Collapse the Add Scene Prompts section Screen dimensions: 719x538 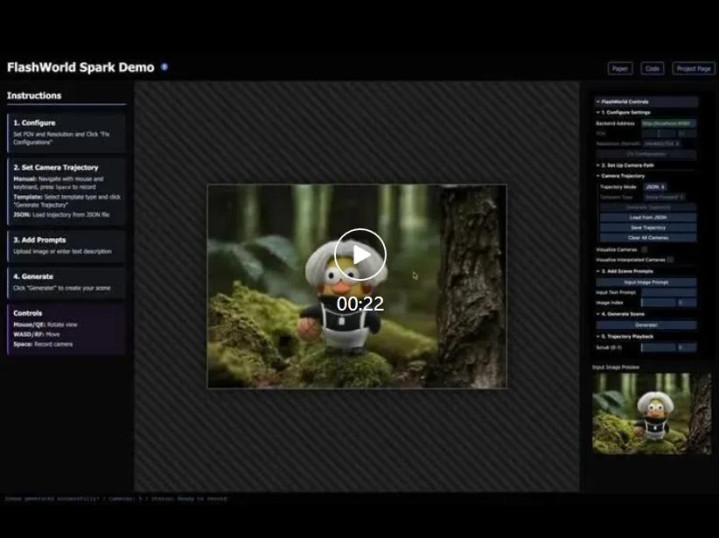pyautogui.click(x=598, y=271)
